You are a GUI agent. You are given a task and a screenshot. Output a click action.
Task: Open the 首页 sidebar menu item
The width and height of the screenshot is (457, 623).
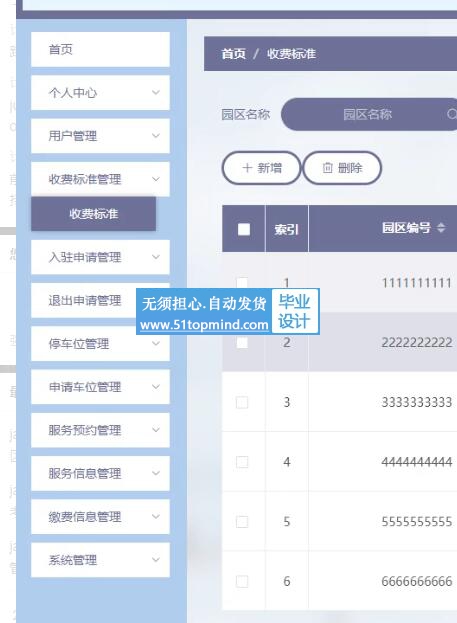pyautogui.click(x=100, y=50)
